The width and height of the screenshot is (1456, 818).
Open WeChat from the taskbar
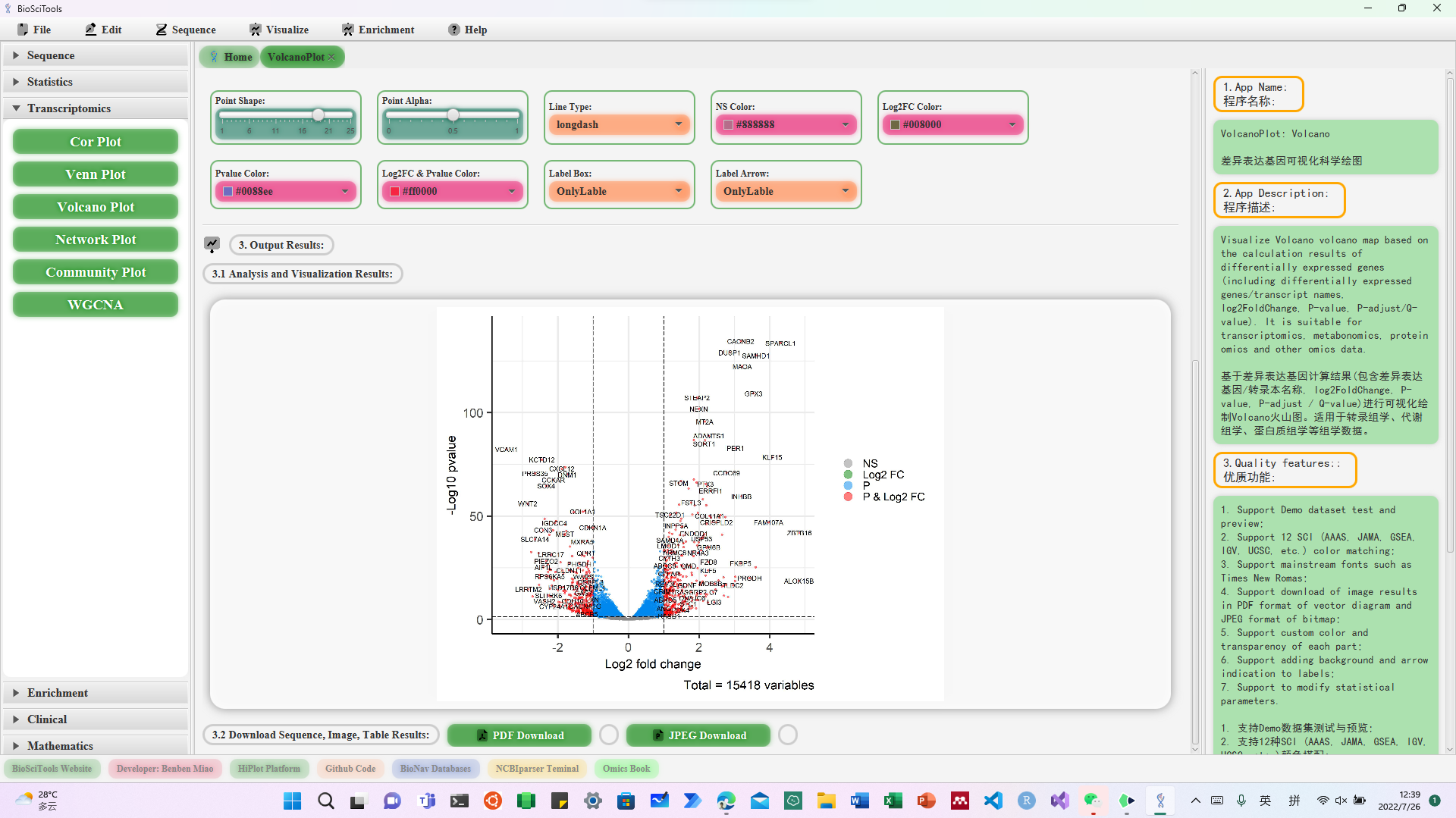point(1093,801)
